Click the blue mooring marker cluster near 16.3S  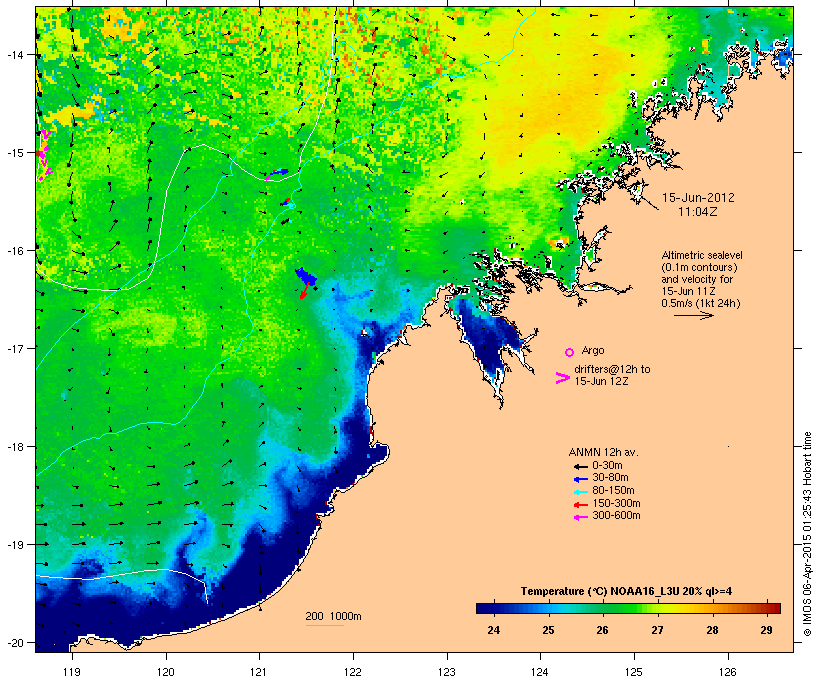[x=305, y=276]
